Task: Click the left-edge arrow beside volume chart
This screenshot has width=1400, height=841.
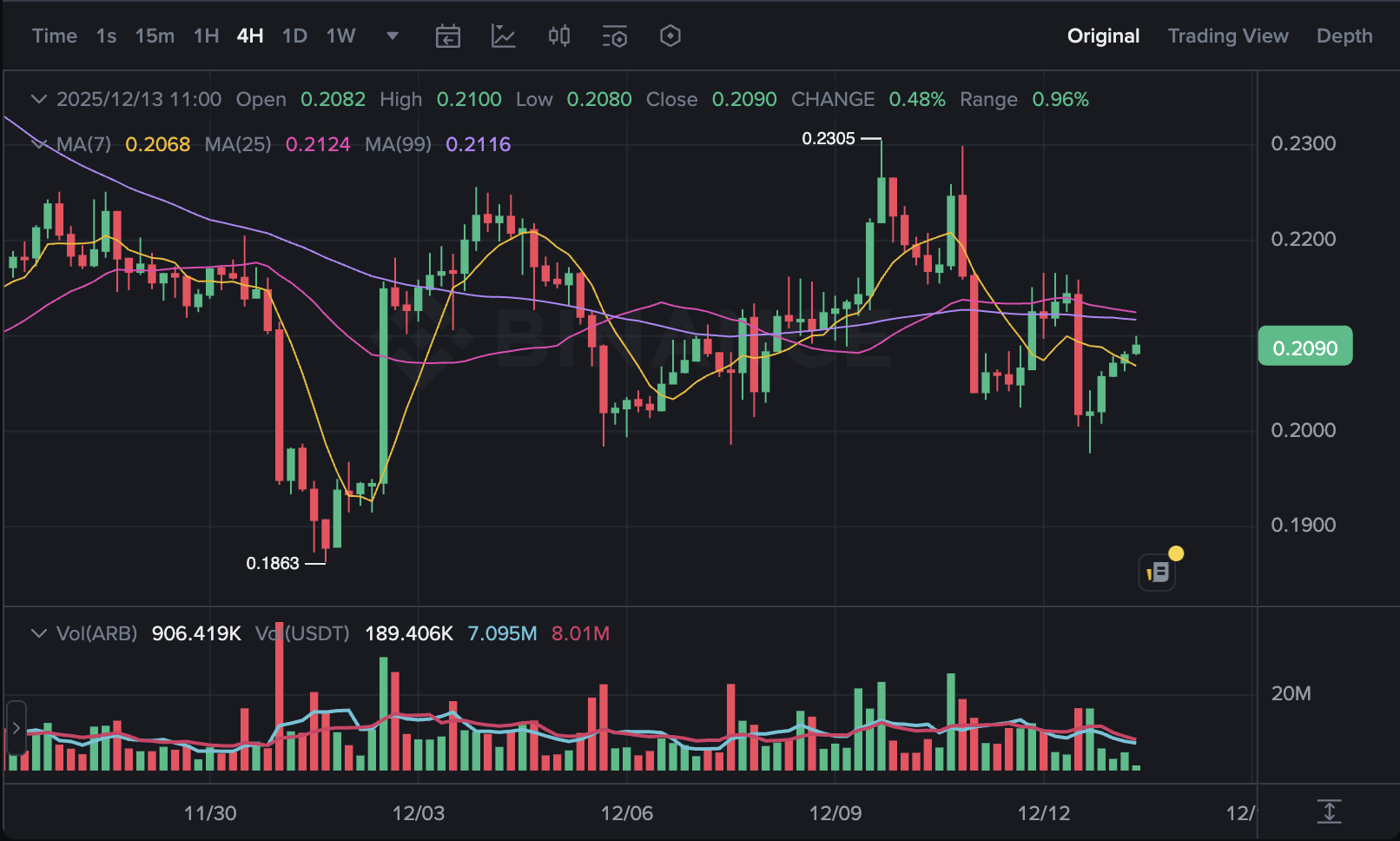Action: pyautogui.click(x=16, y=728)
